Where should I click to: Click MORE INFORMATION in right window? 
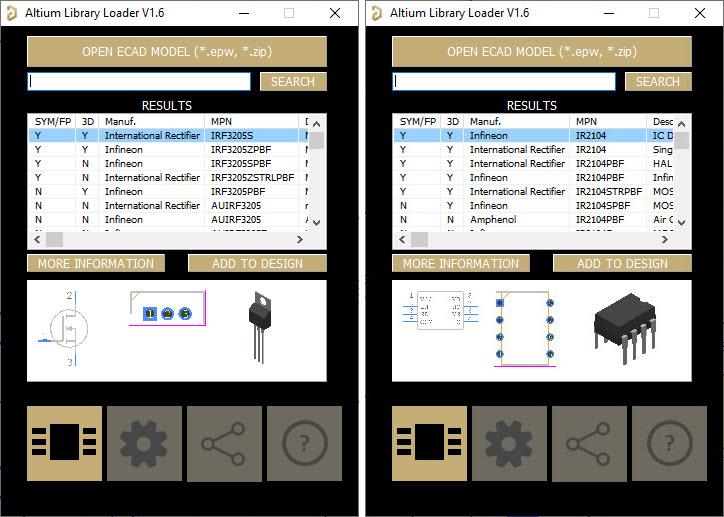pos(461,263)
